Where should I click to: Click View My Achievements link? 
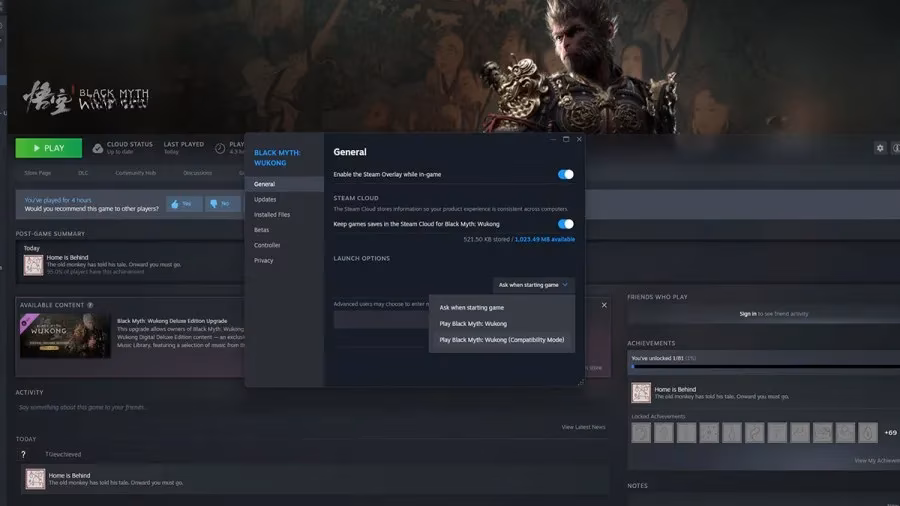click(x=877, y=461)
